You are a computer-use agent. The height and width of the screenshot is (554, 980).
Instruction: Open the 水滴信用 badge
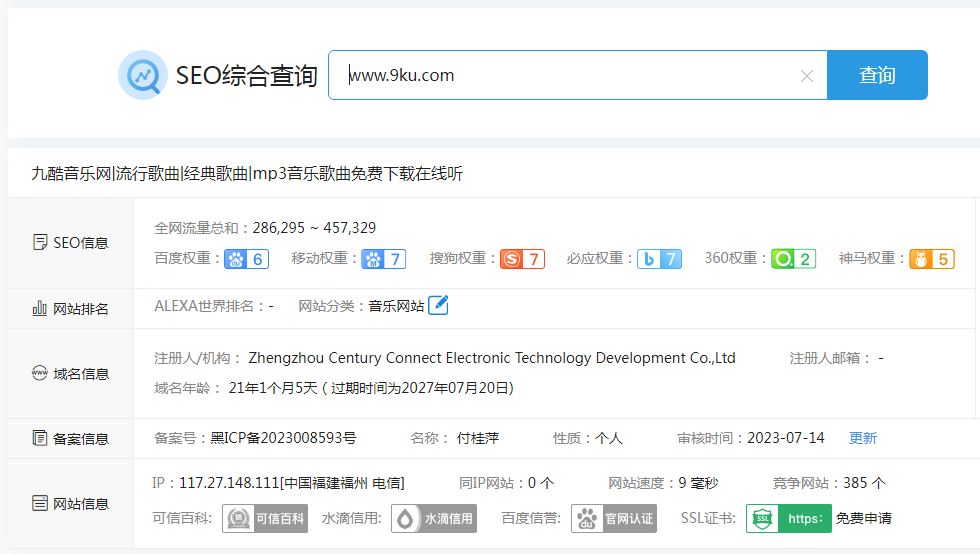pos(434,518)
